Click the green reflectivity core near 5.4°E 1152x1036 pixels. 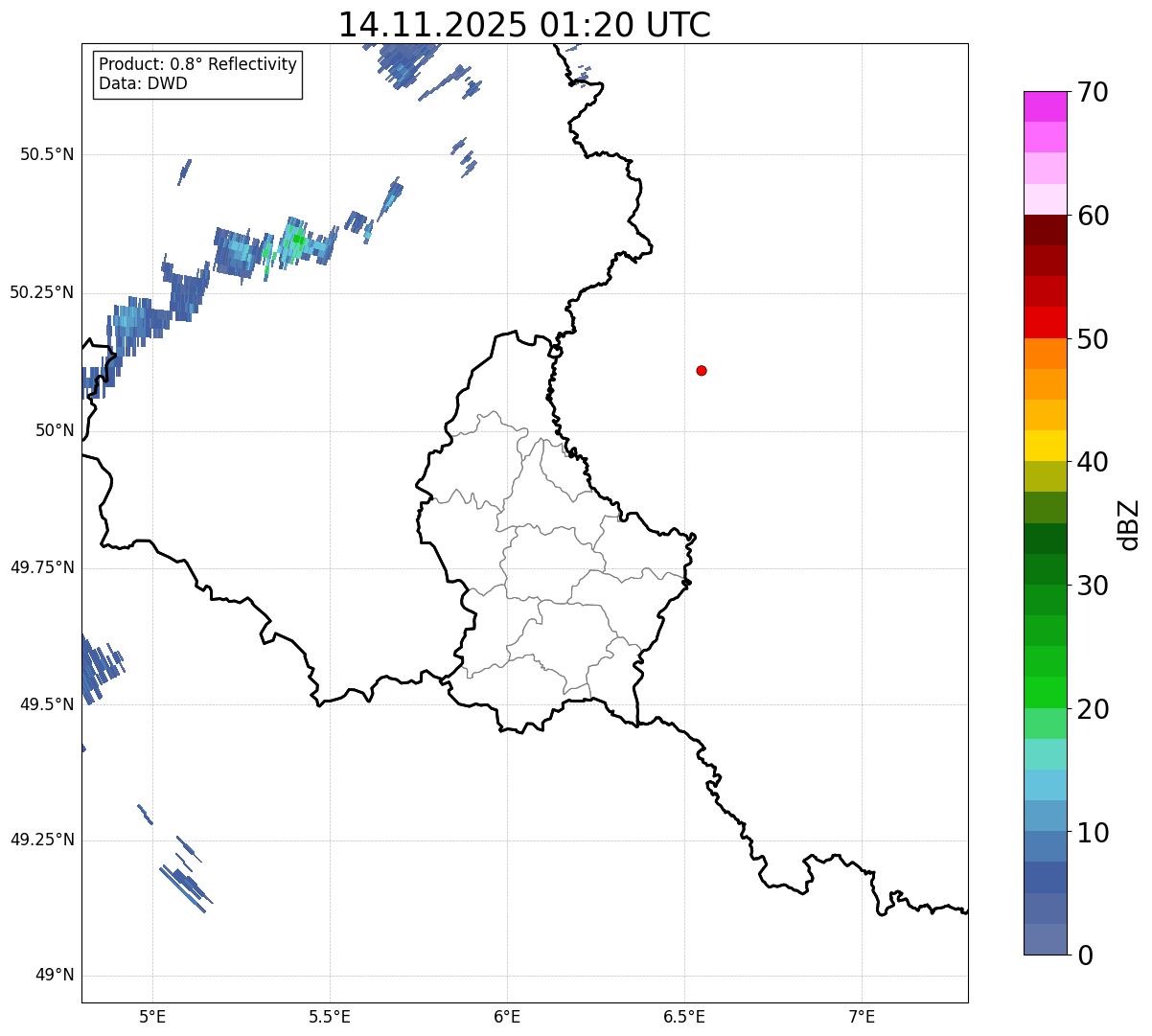click(x=297, y=240)
